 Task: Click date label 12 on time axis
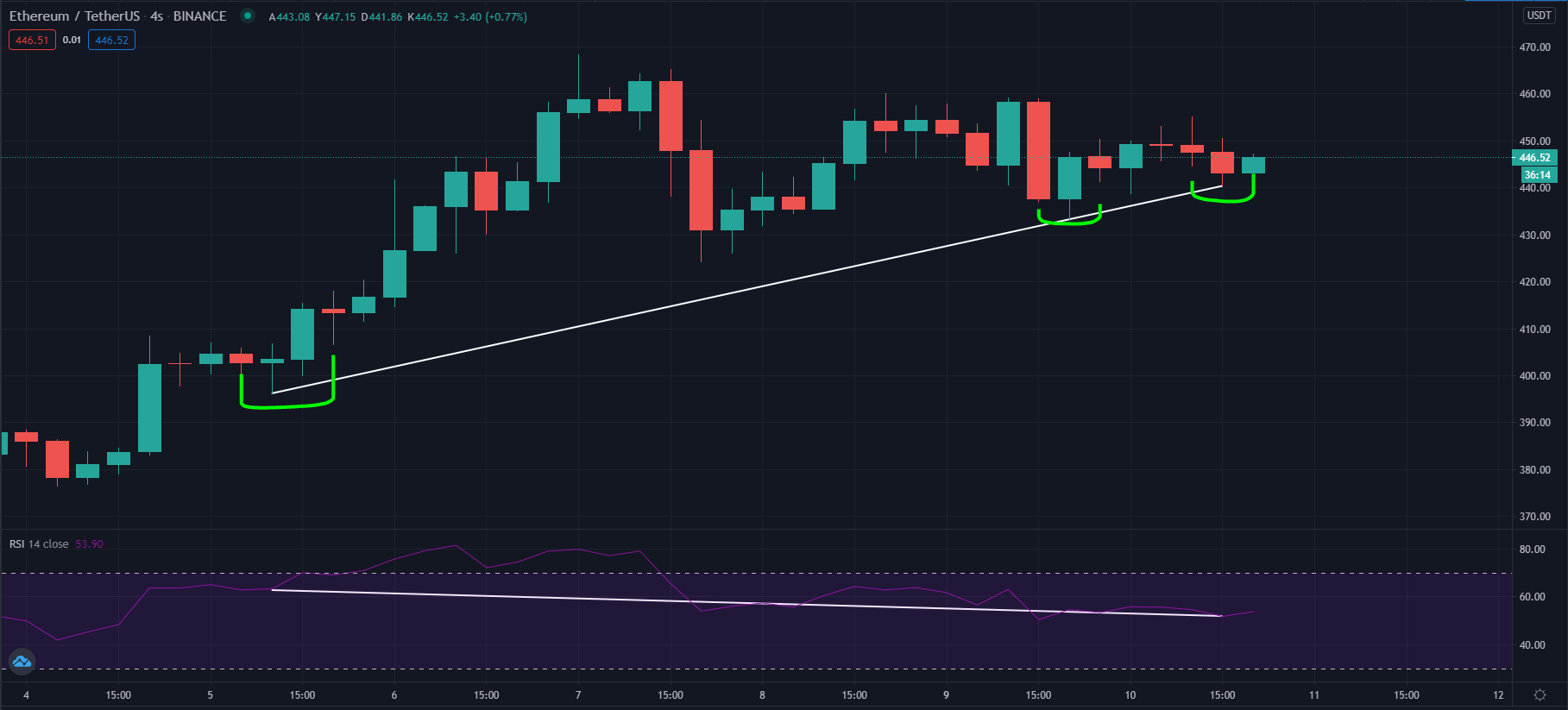[1498, 694]
